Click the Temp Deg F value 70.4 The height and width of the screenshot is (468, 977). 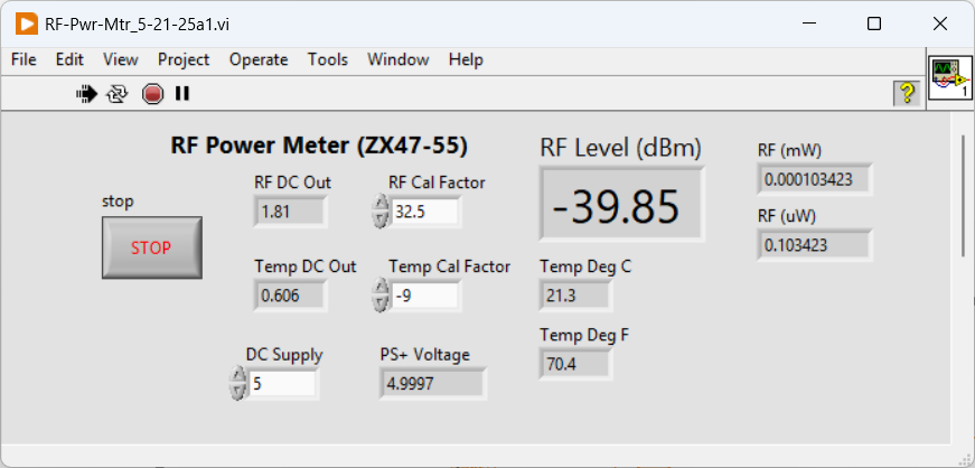tap(576, 364)
